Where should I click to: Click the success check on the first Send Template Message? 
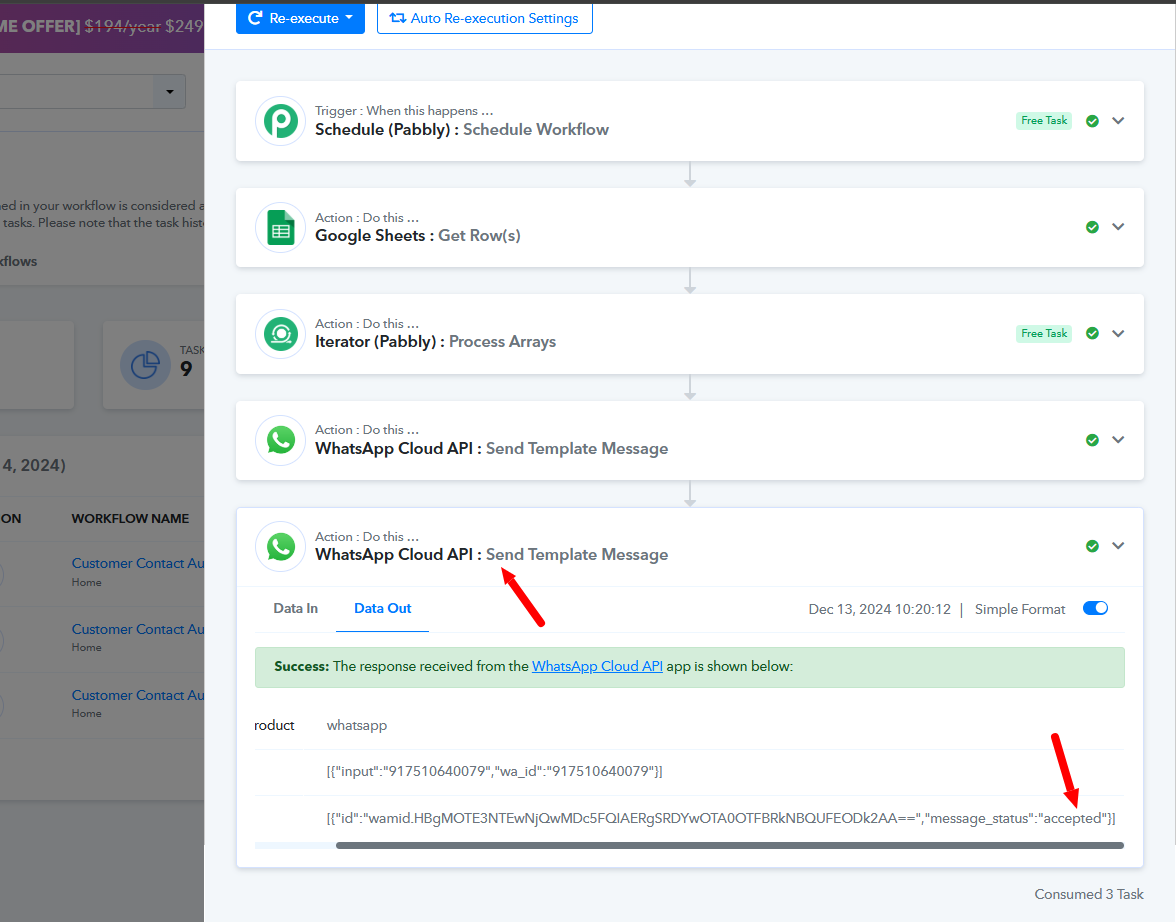click(x=1092, y=440)
